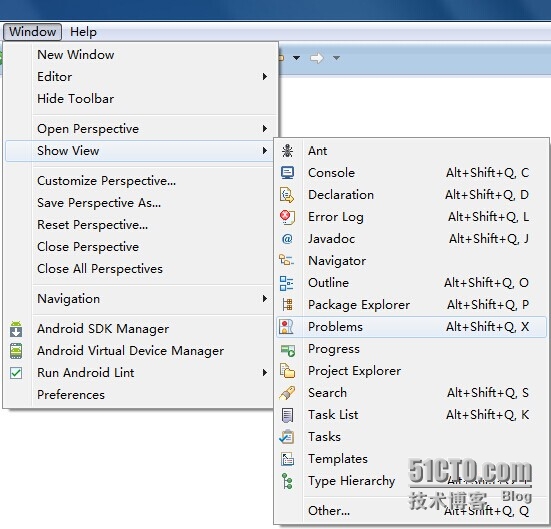Click the Ant view icon
The height and width of the screenshot is (529, 551).
point(287,151)
